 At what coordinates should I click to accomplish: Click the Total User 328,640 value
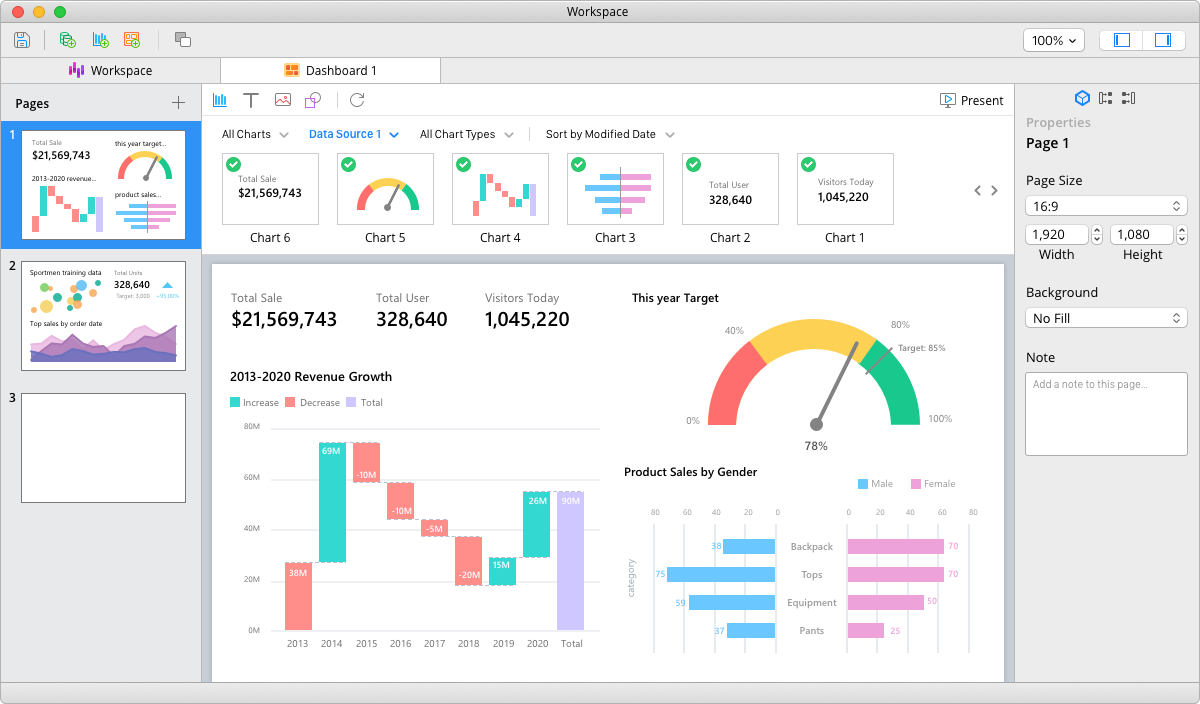[x=412, y=320]
